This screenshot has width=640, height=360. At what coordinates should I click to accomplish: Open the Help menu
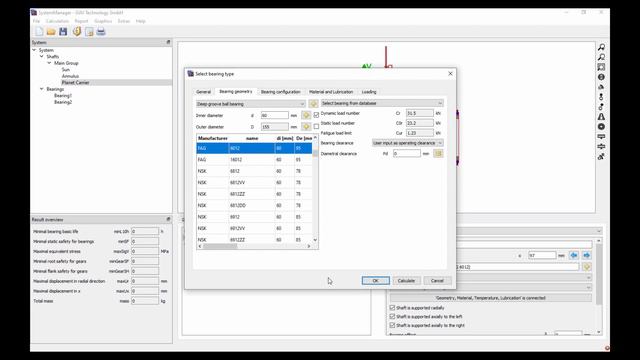(141, 21)
